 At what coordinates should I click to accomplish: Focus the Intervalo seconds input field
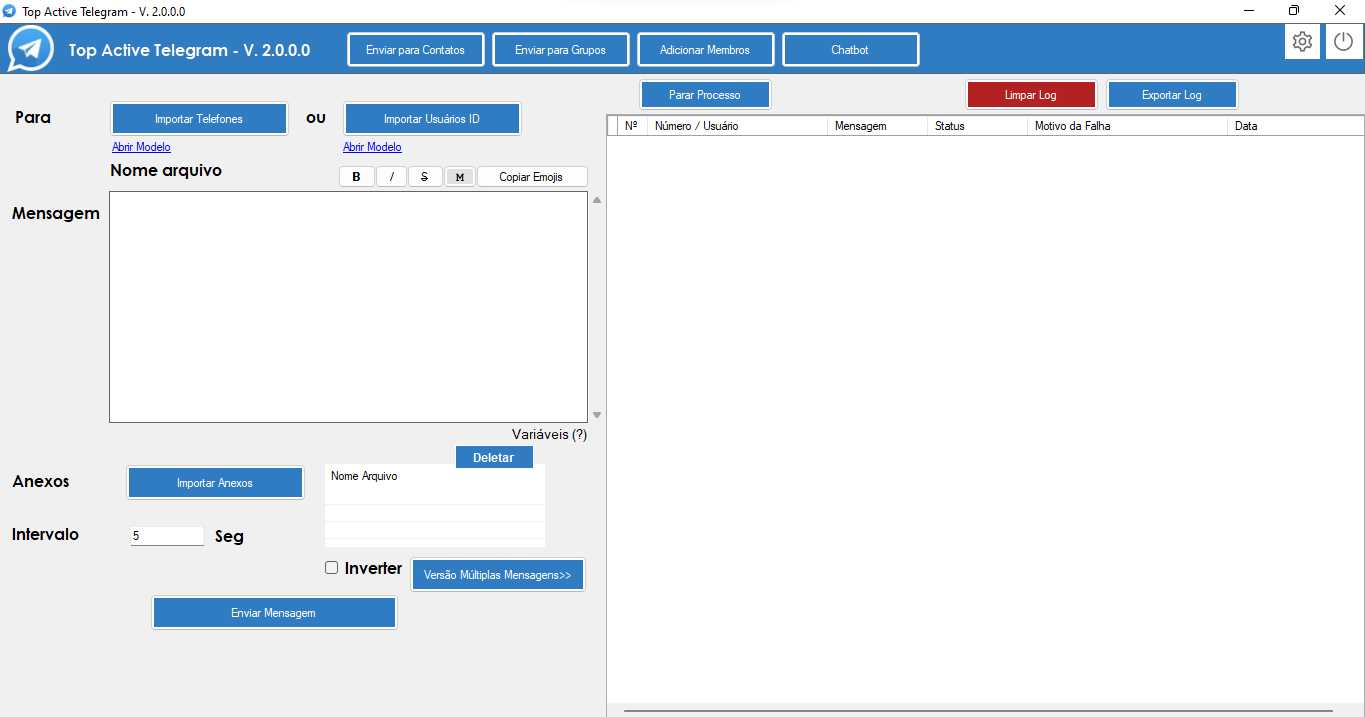click(x=167, y=536)
